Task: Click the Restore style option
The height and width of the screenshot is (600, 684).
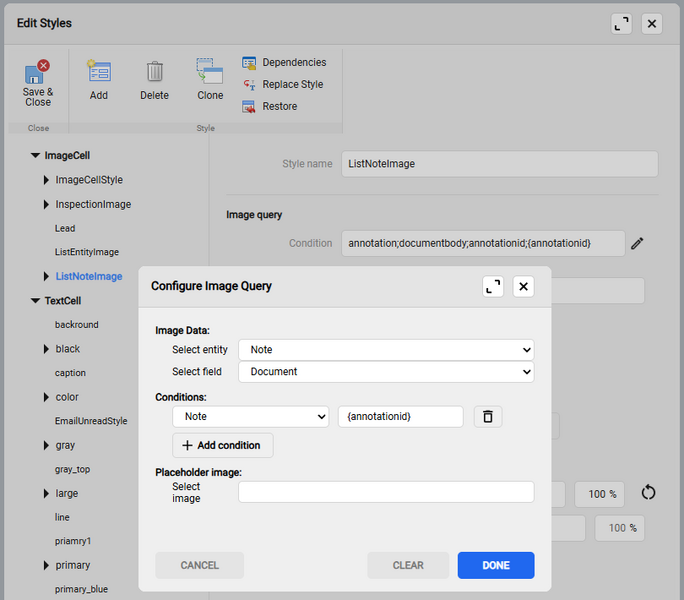Action: (x=270, y=106)
